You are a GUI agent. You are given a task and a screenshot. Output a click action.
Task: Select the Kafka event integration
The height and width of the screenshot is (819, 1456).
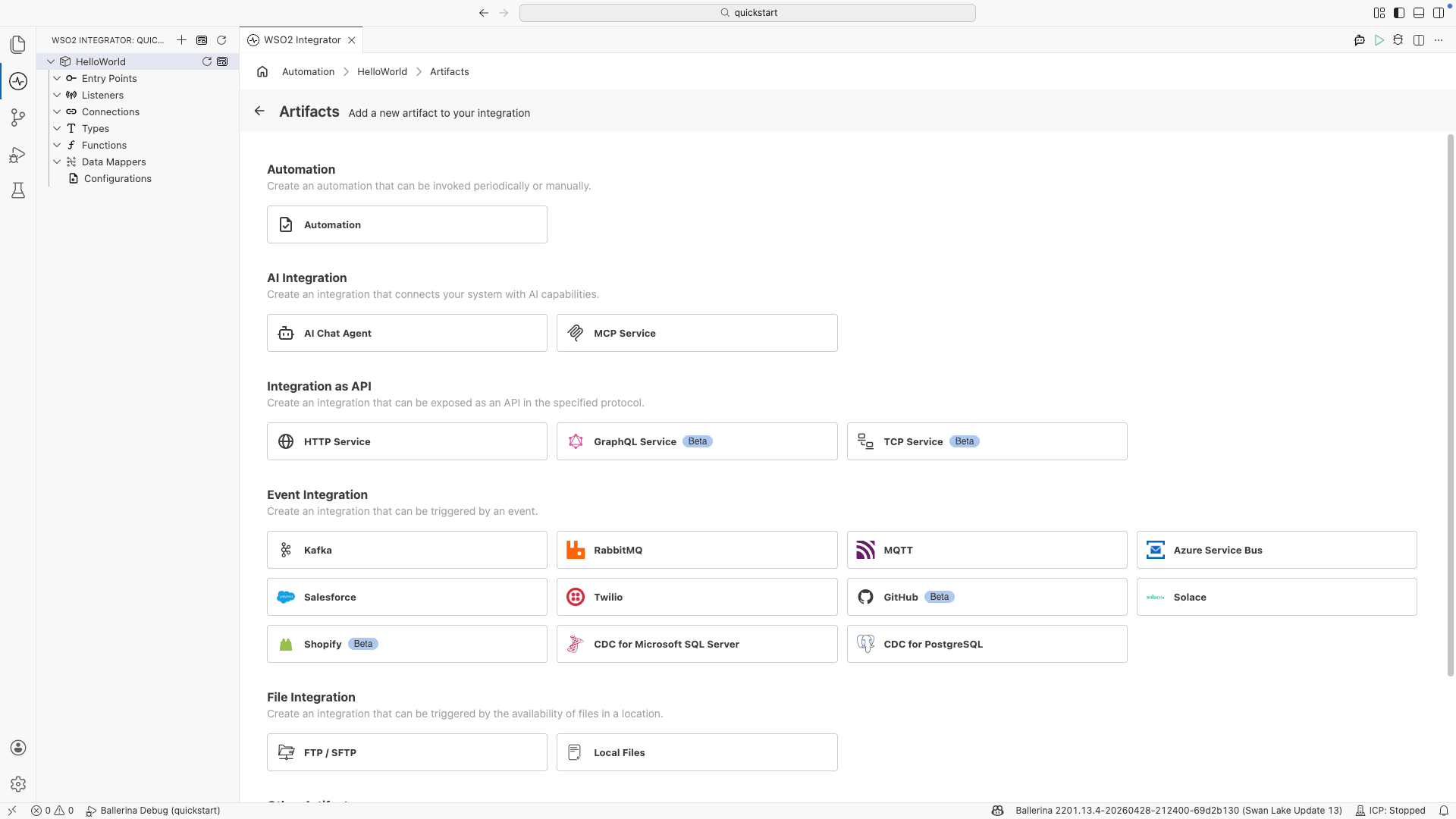click(x=407, y=550)
